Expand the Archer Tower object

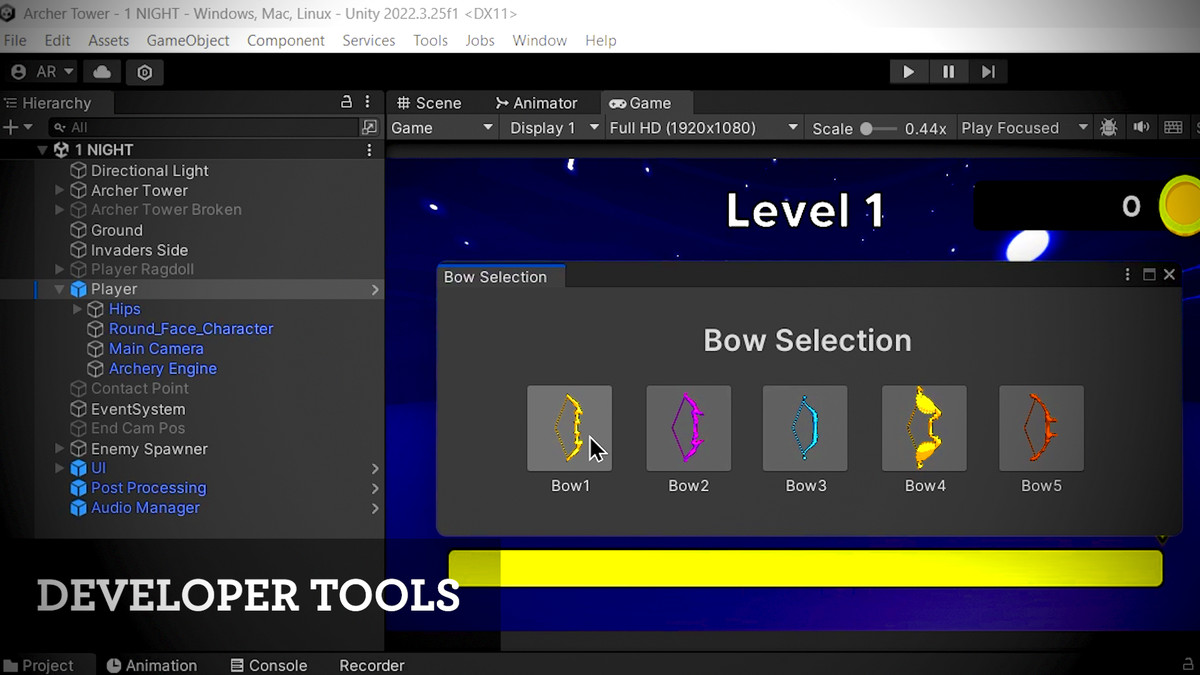60,190
